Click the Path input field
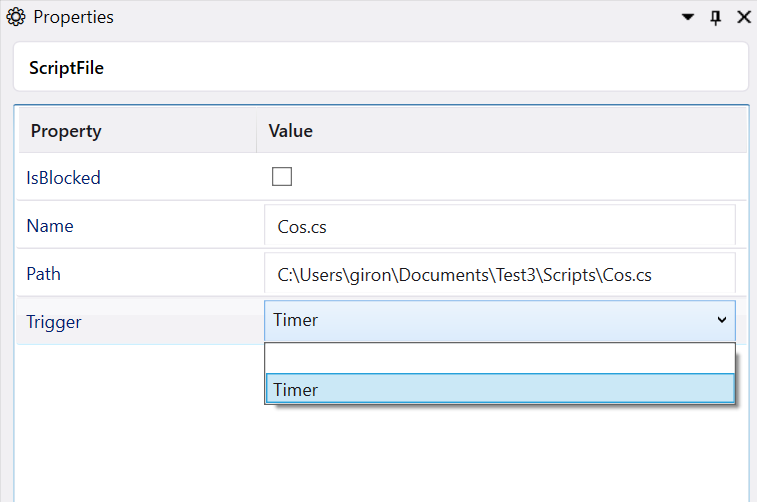Viewport: 757px width, 502px height. tap(500, 274)
